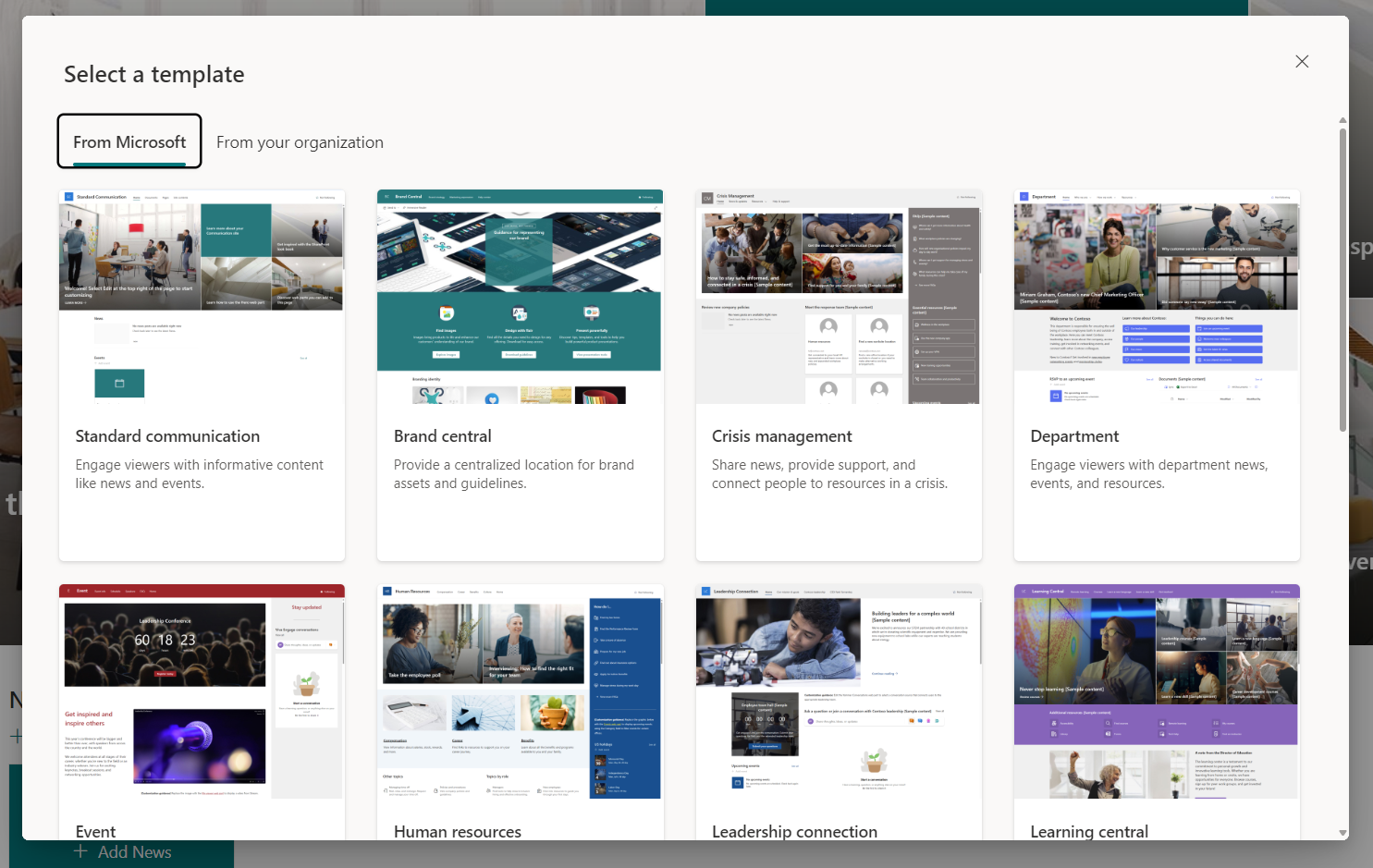The width and height of the screenshot is (1373, 868).
Task: Click the scrollbar down arrow
Action: click(x=1342, y=834)
